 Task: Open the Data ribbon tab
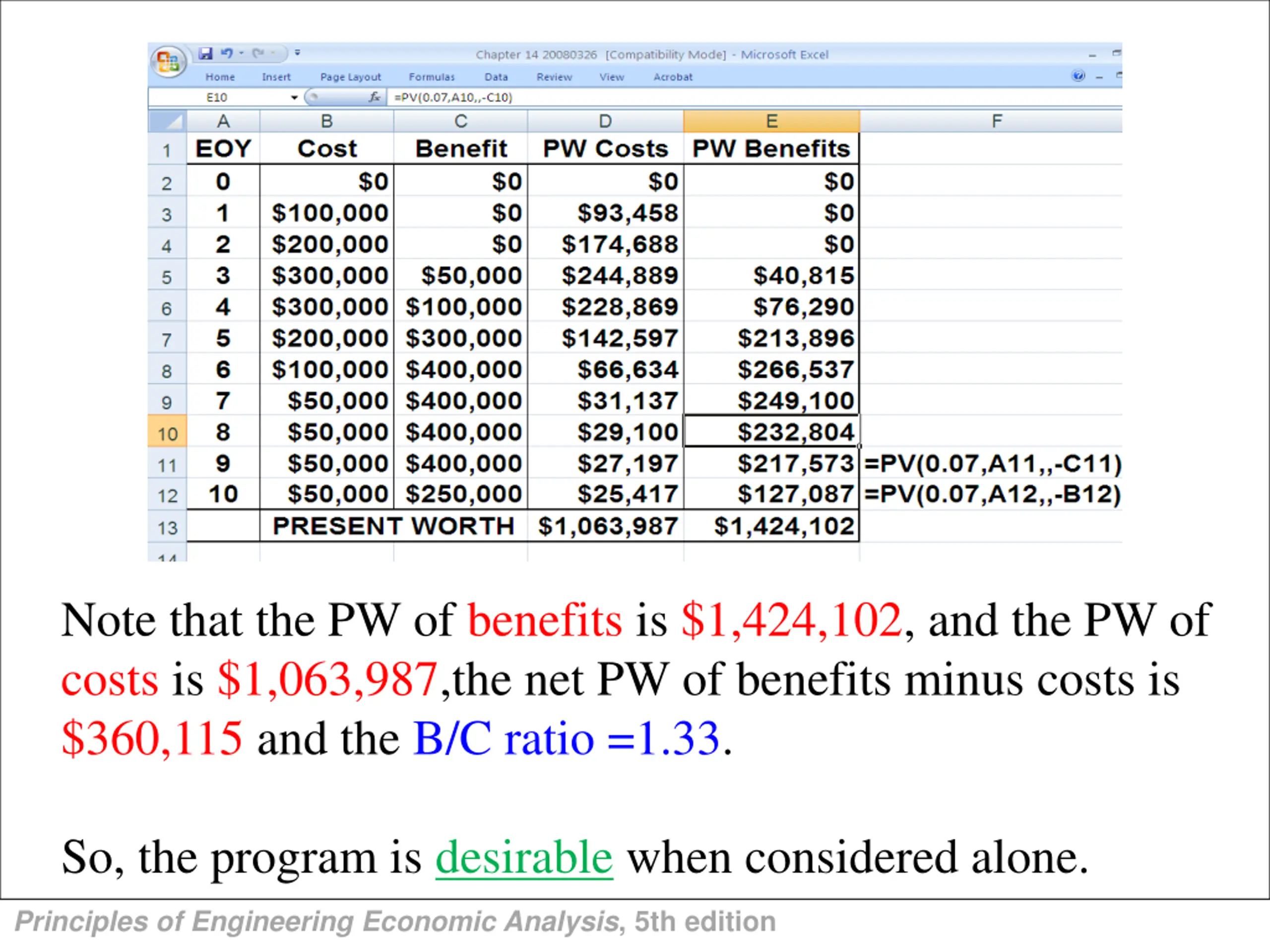[x=496, y=77]
